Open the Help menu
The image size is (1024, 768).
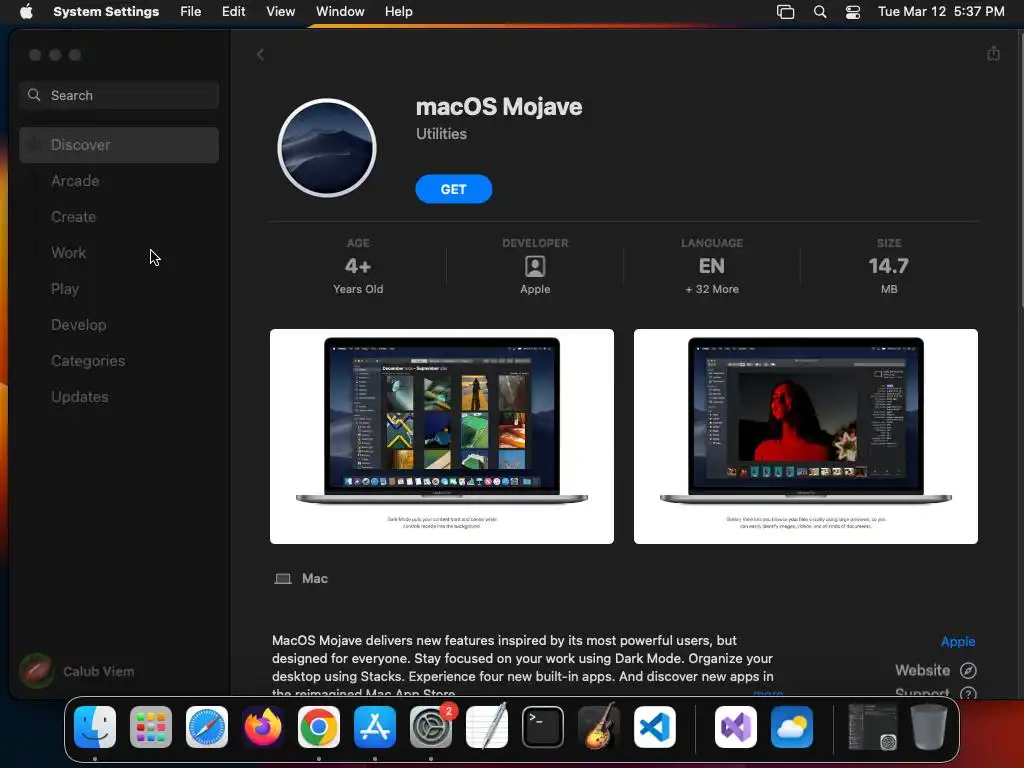[398, 12]
